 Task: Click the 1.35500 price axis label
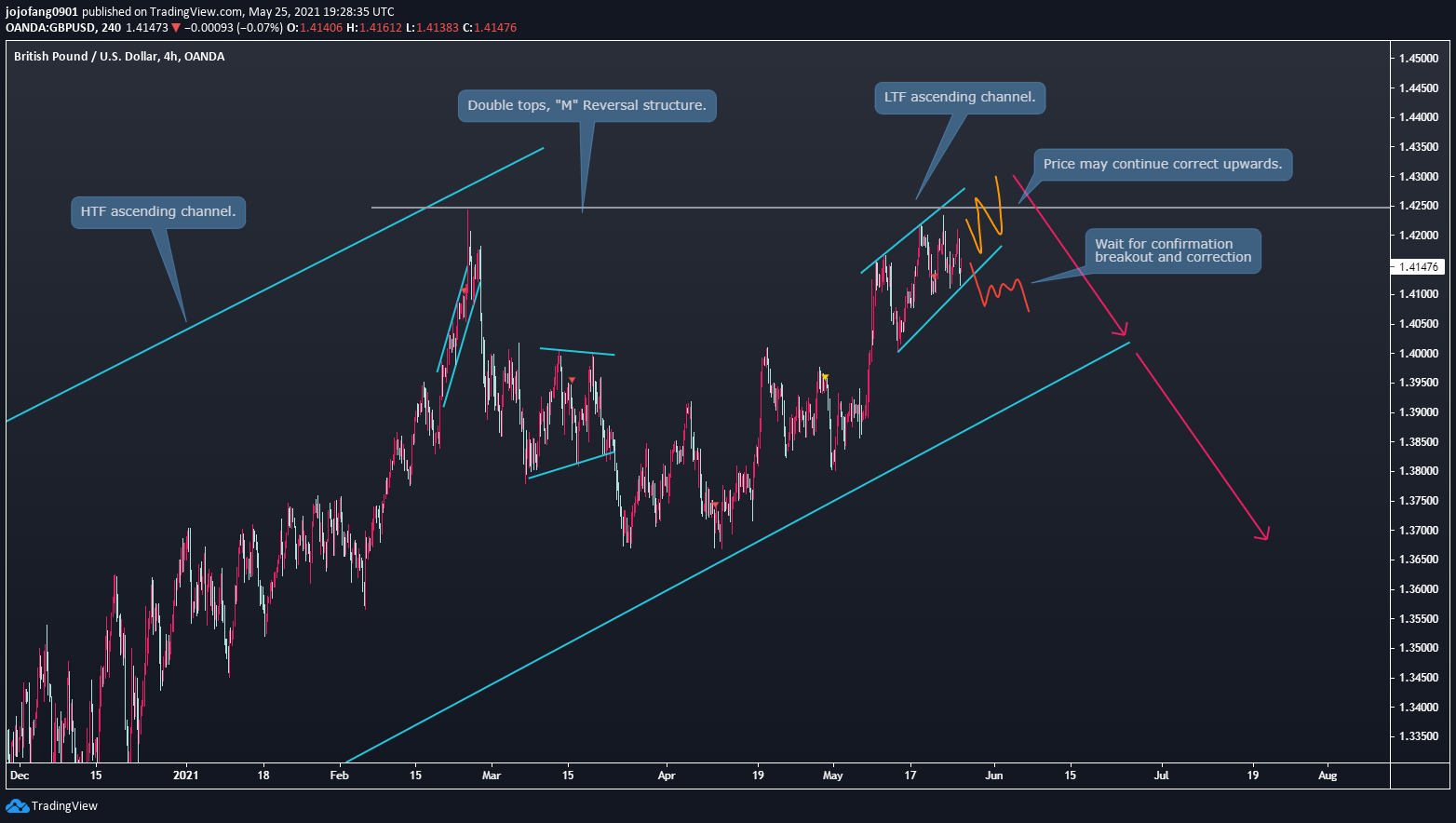1418,619
